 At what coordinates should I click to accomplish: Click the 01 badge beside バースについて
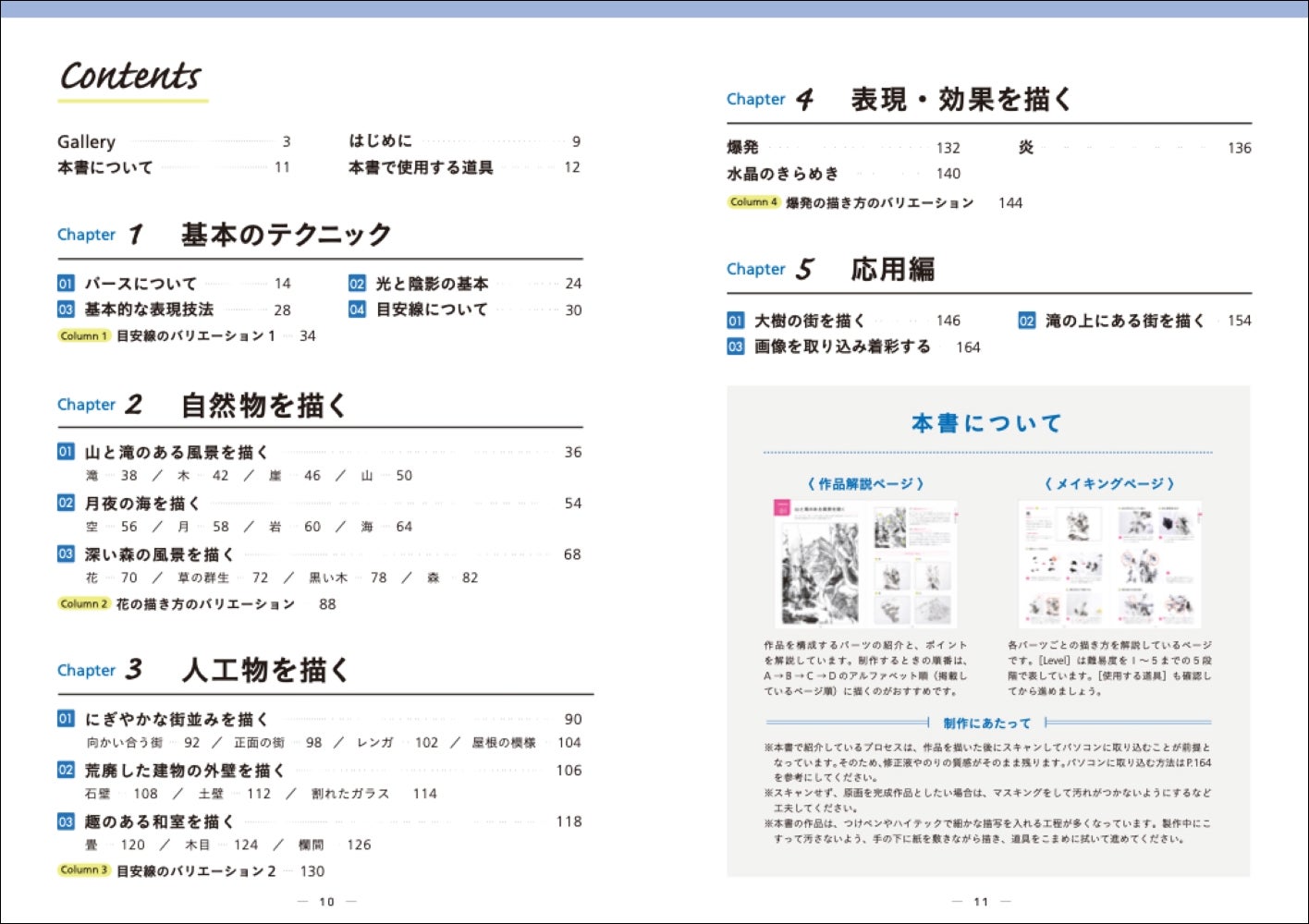66,284
